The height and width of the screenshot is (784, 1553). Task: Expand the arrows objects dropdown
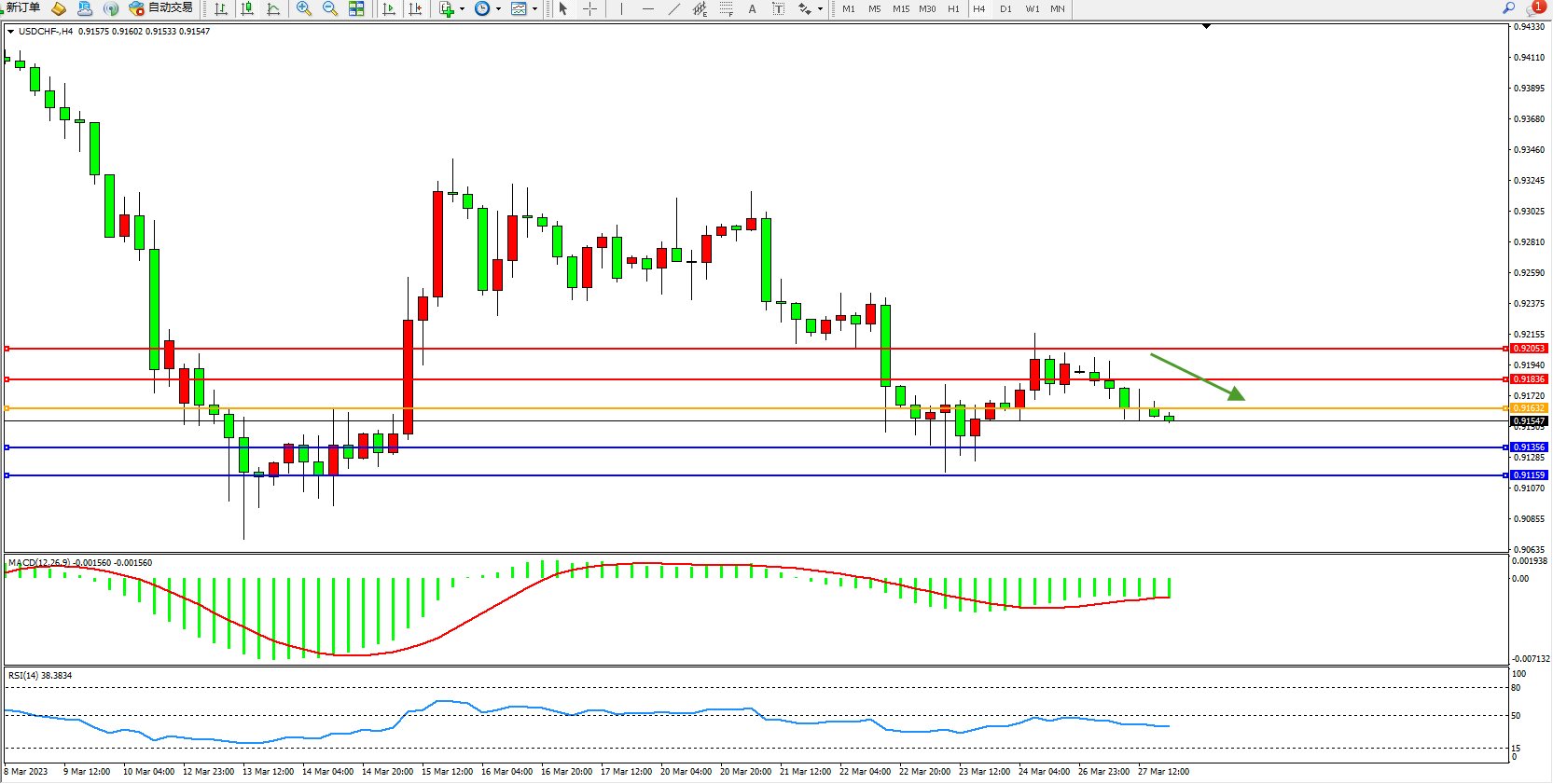[820, 9]
